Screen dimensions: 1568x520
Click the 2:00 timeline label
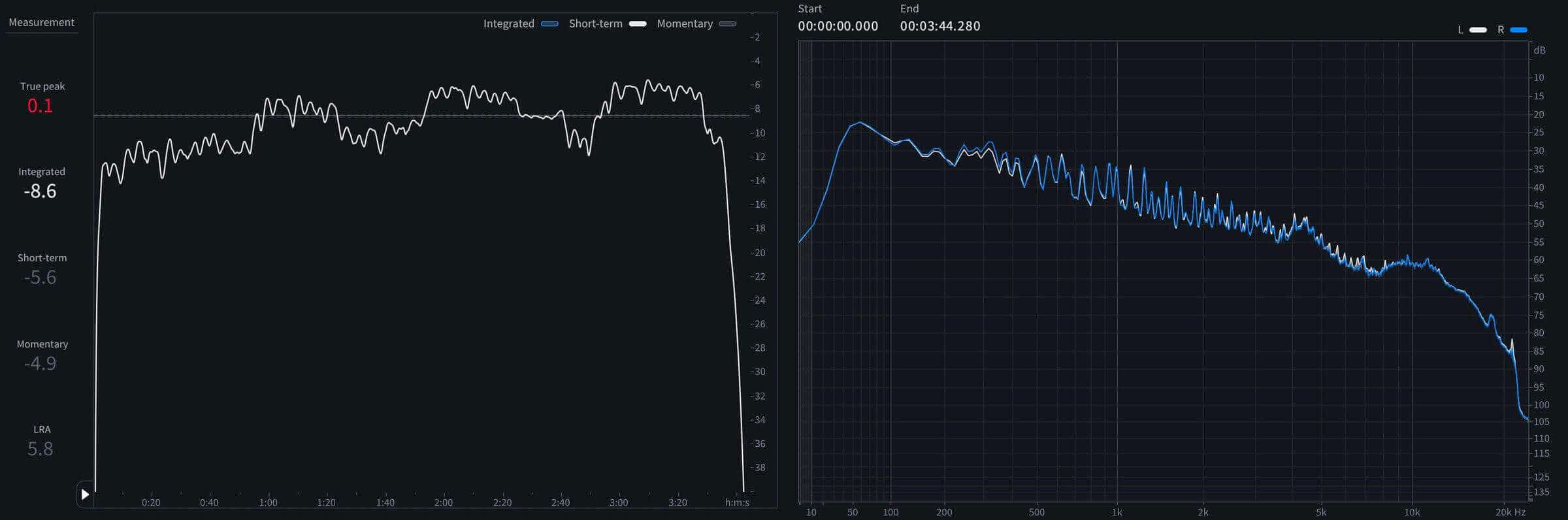pos(444,502)
